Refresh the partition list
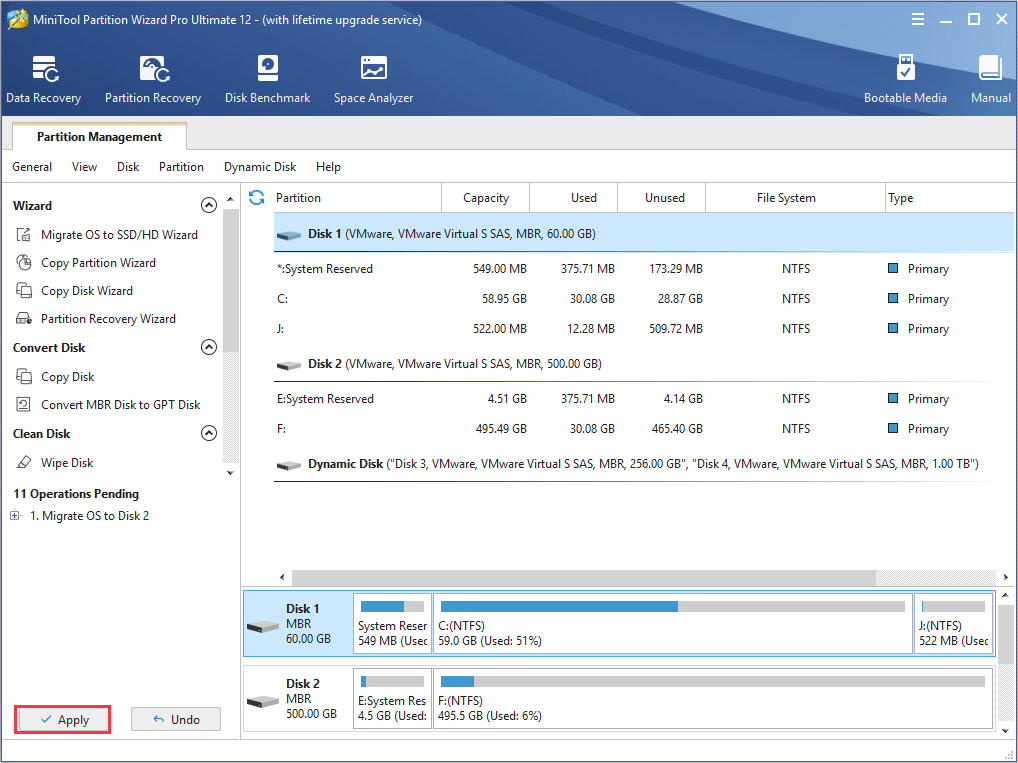This screenshot has width=1018, height=763. point(257,198)
